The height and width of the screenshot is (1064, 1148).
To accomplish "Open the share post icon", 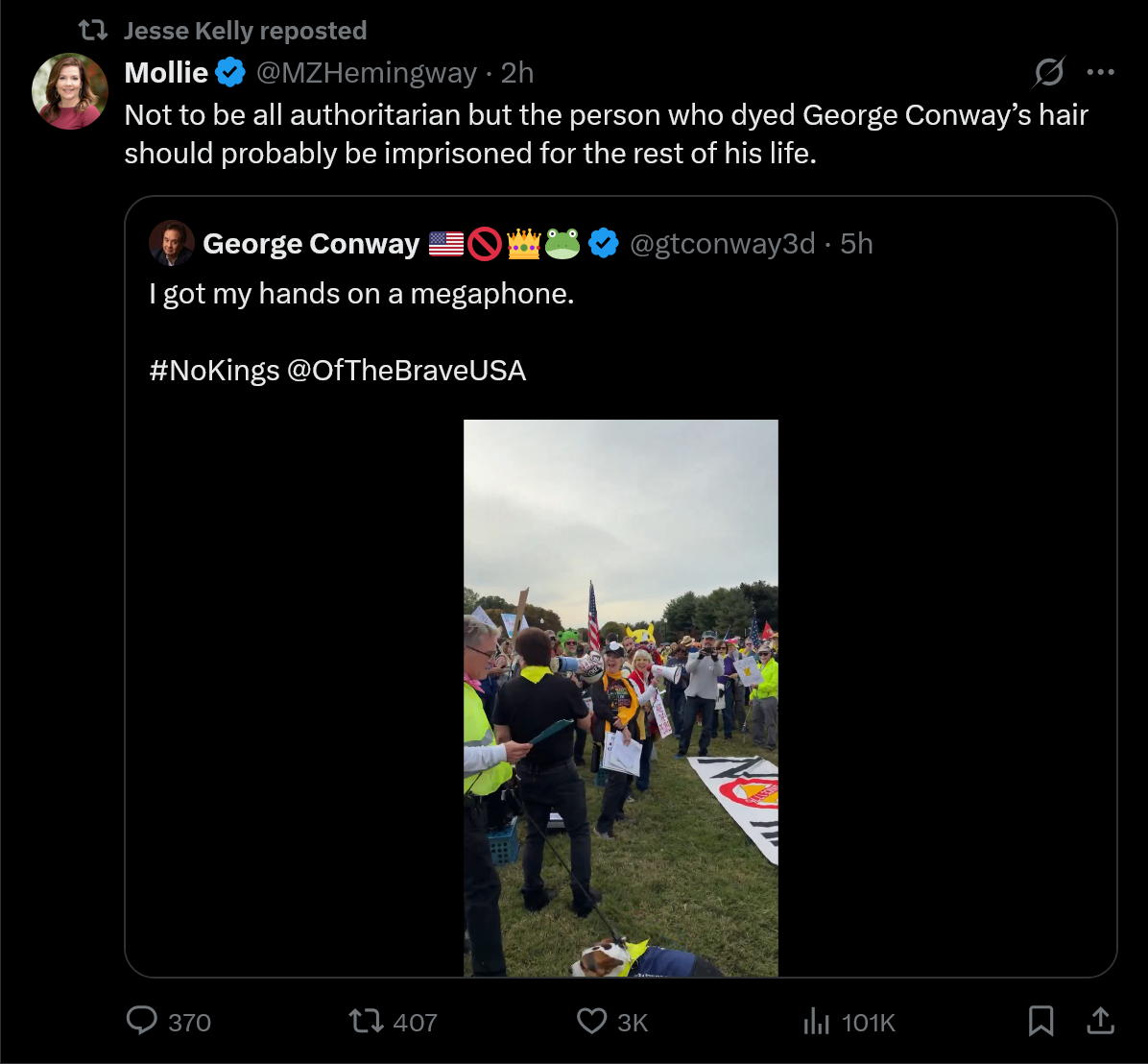I will pos(1100,1021).
